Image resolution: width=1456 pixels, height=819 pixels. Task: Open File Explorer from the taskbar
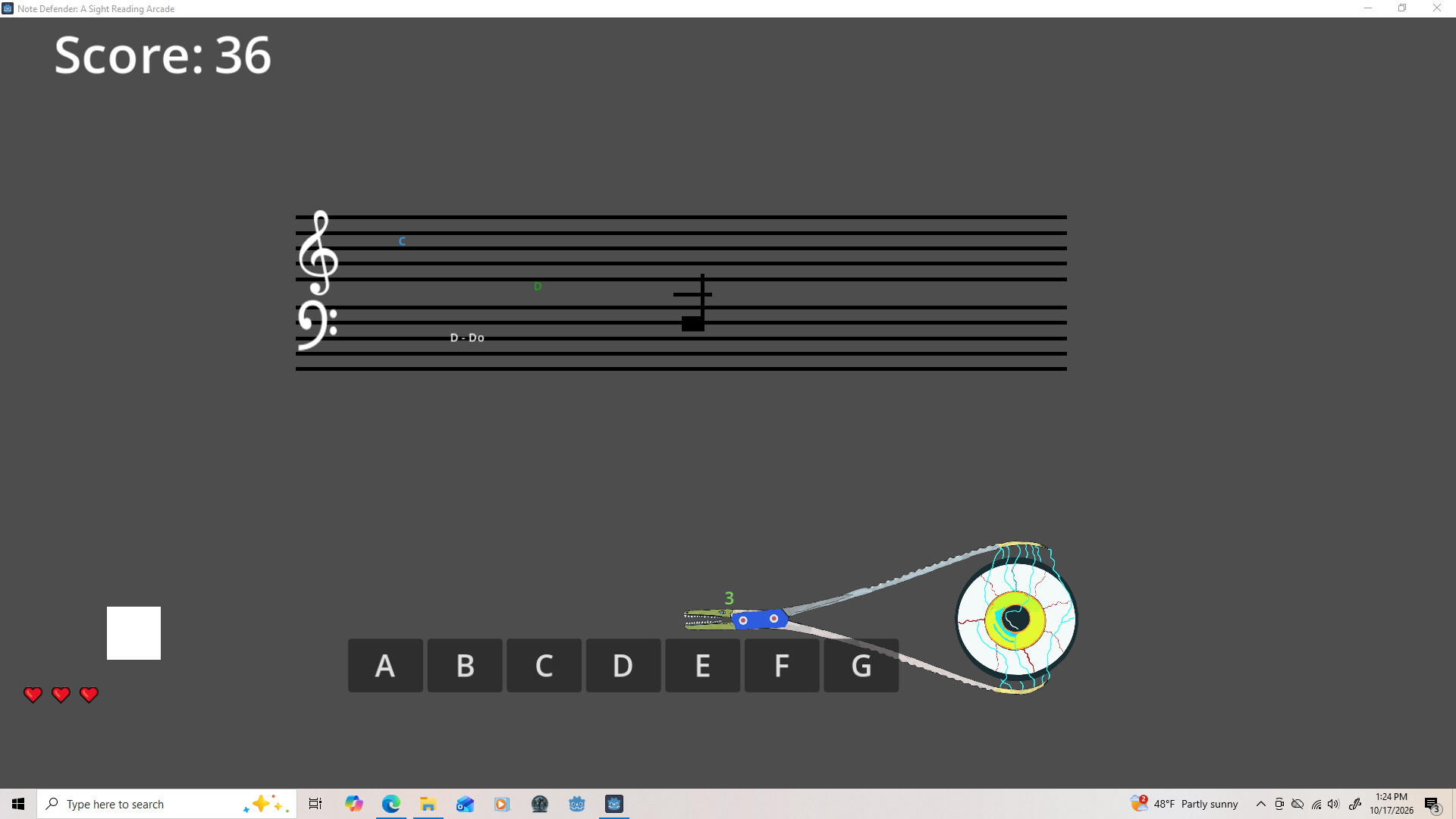click(428, 804)
